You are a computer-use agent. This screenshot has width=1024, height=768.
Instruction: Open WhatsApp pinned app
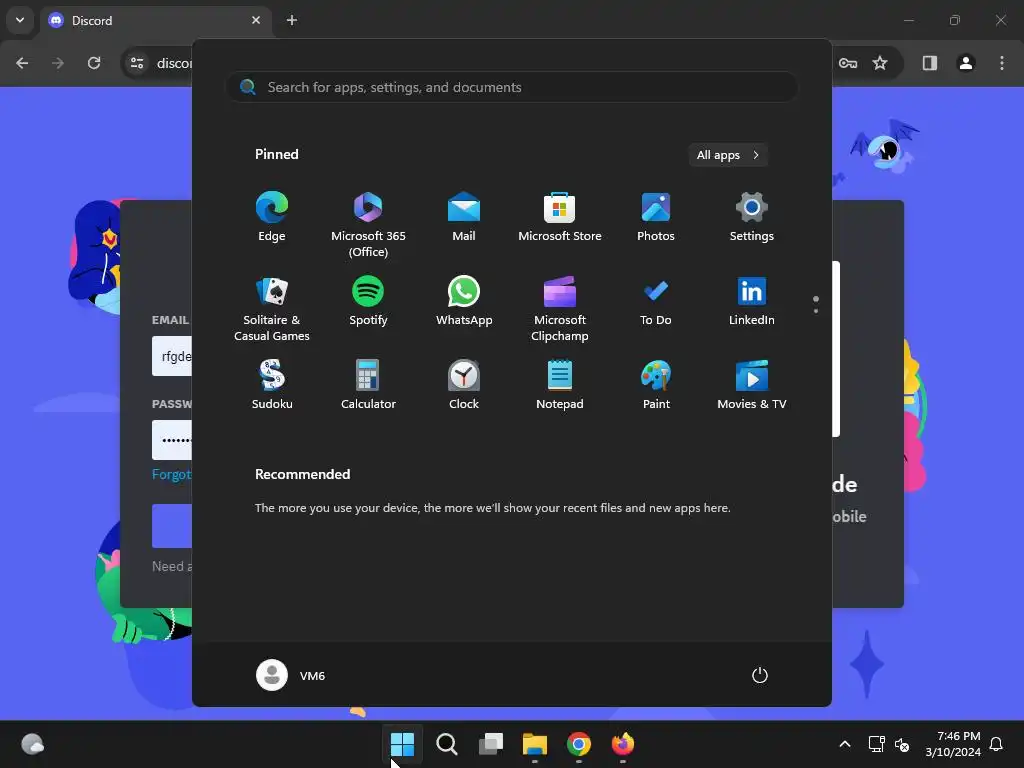pos(464,301)
